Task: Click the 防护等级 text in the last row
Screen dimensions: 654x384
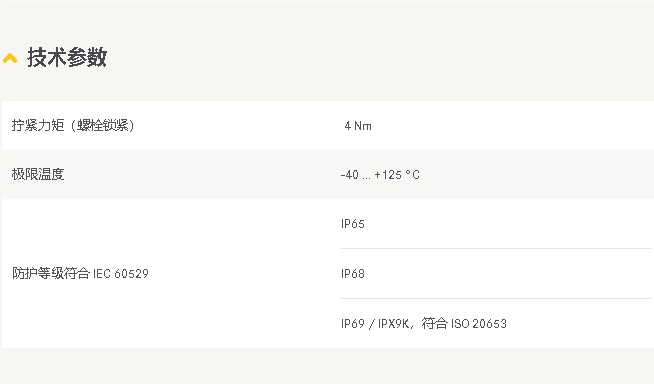Action: [x=38, y=274]
